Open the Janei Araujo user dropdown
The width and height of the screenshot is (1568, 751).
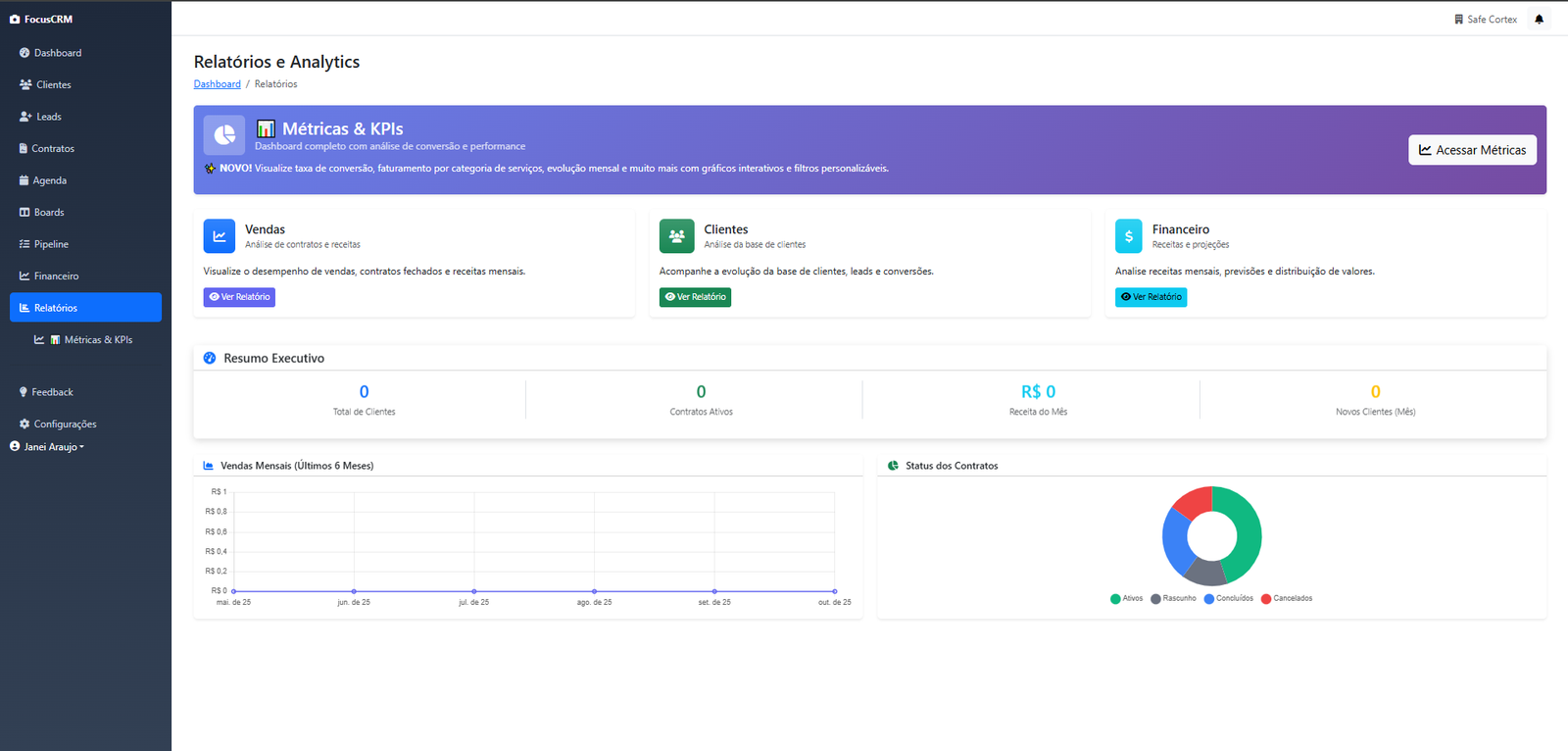48,447
